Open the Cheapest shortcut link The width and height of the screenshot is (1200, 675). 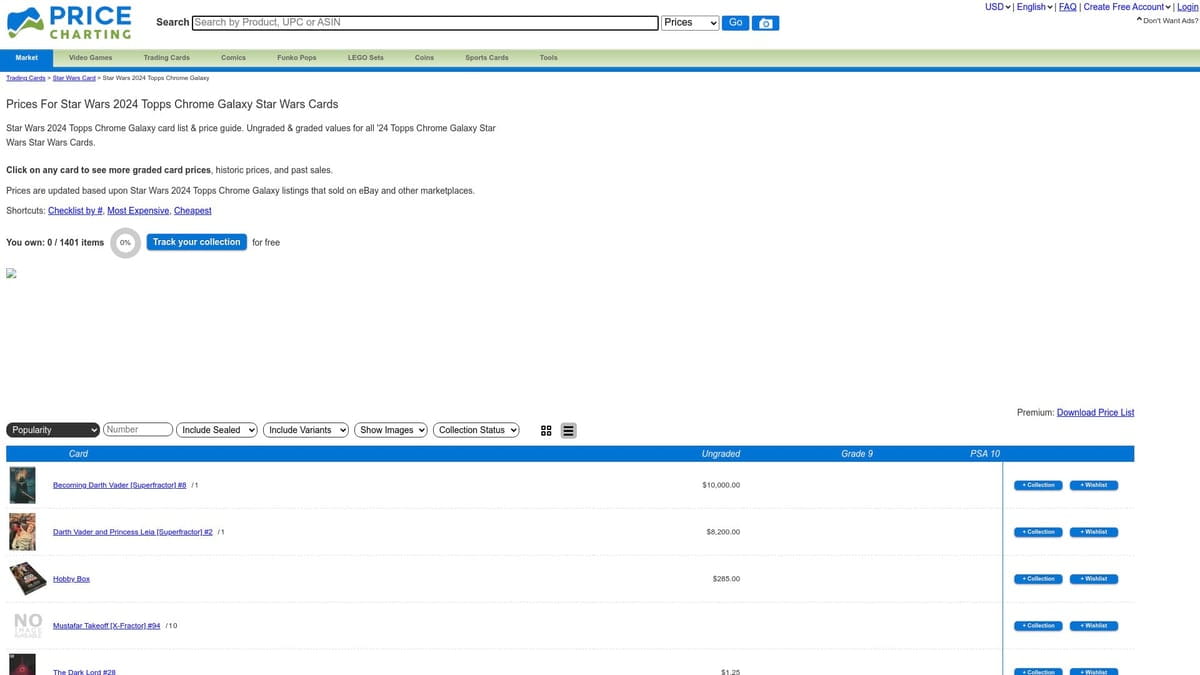(192, 211)
